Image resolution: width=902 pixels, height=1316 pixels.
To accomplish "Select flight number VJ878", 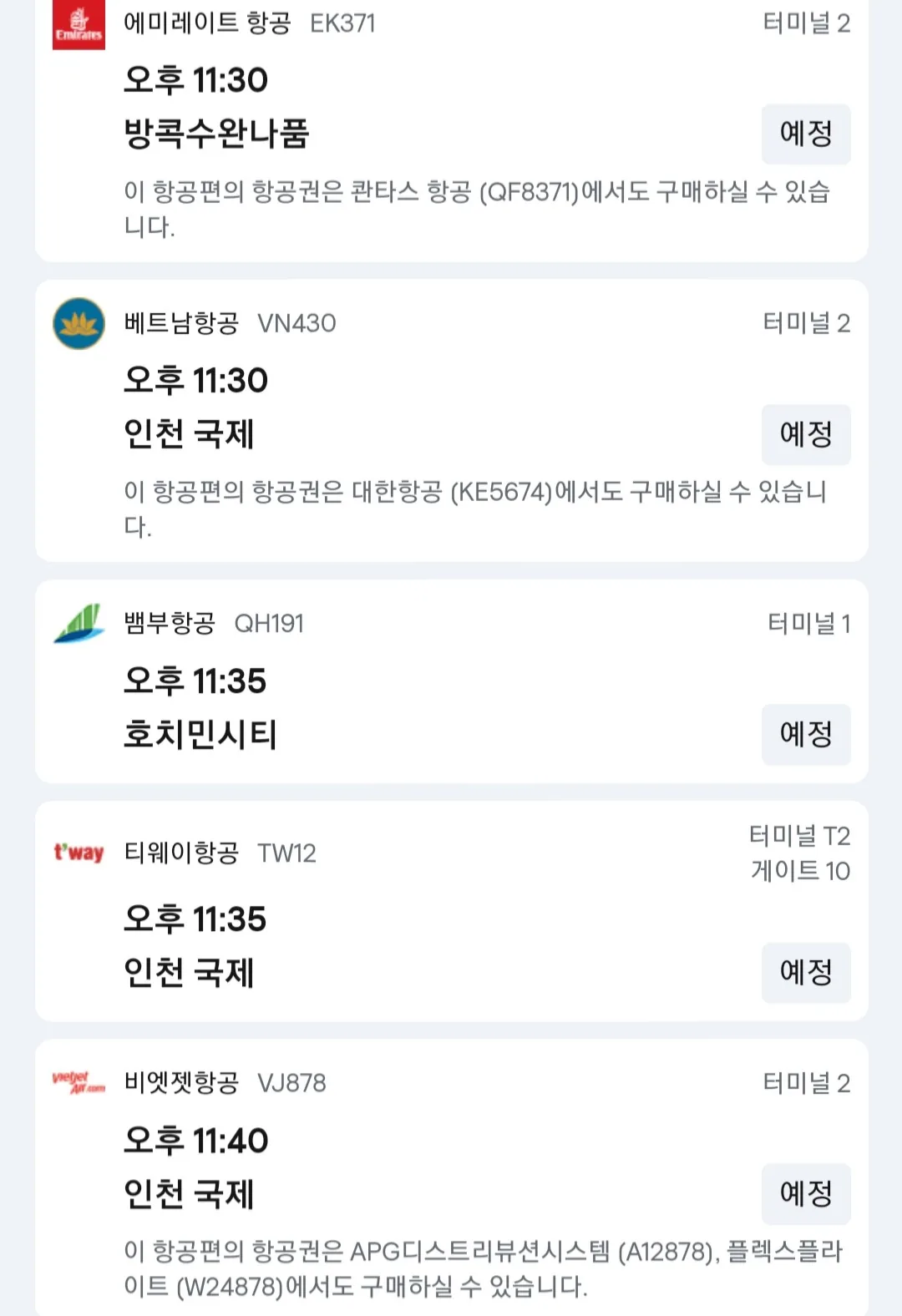I will point(291,1083).
